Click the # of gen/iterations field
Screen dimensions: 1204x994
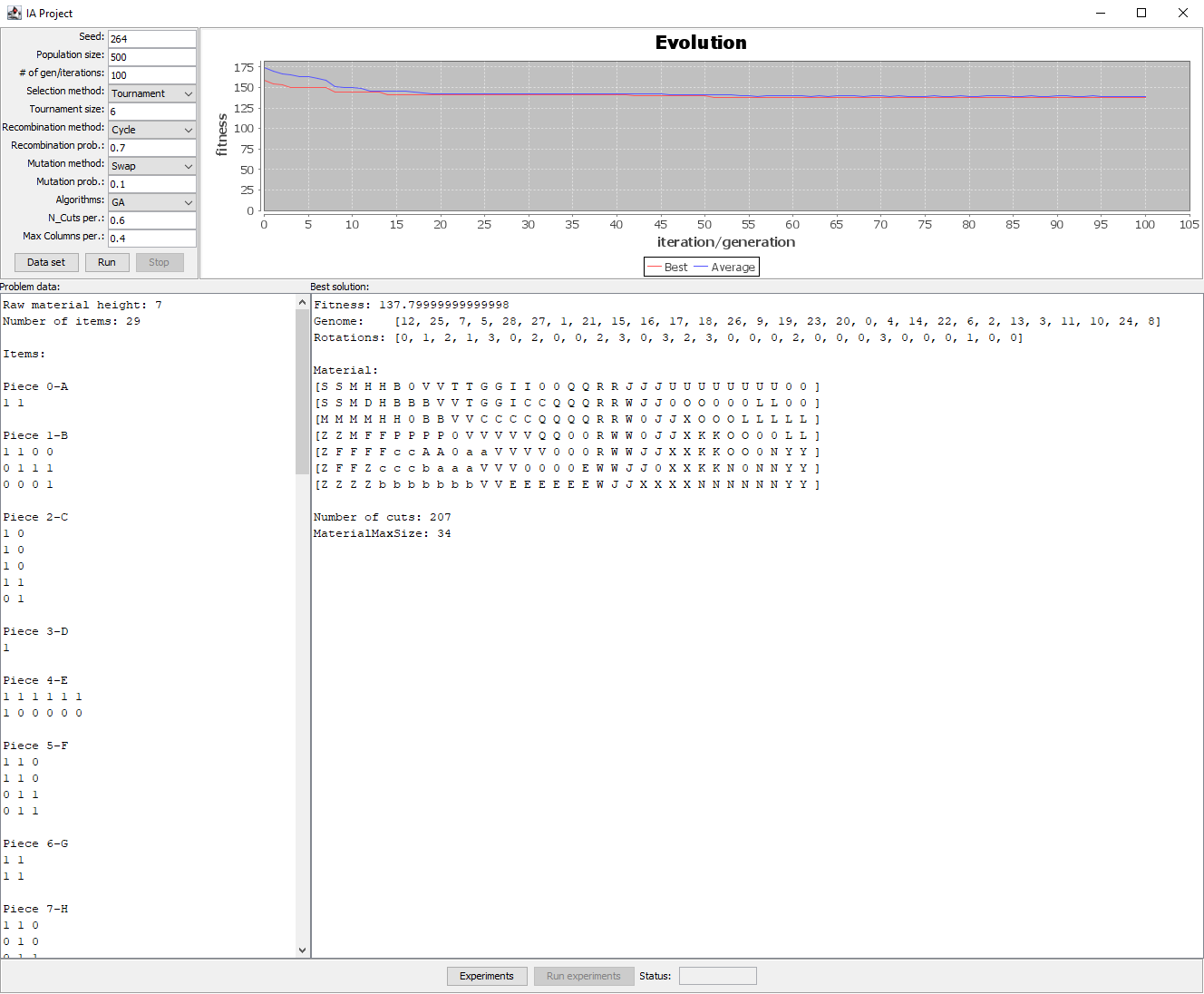[x=152, y=74]
